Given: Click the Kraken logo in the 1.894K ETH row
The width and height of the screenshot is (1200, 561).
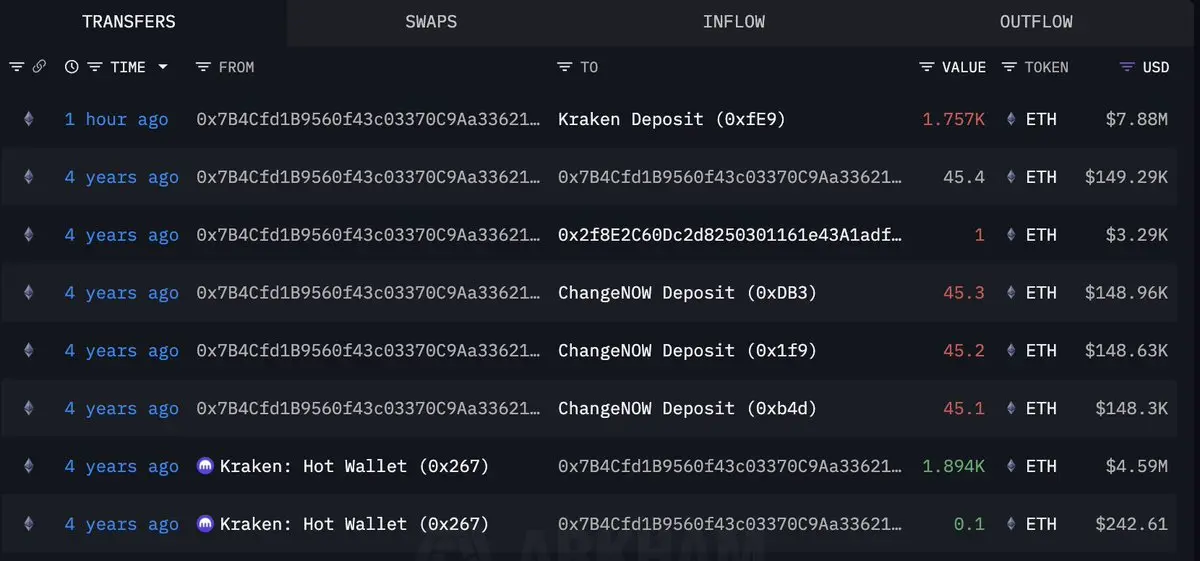Looking at the screenshot, I should [x=207, y=466].
